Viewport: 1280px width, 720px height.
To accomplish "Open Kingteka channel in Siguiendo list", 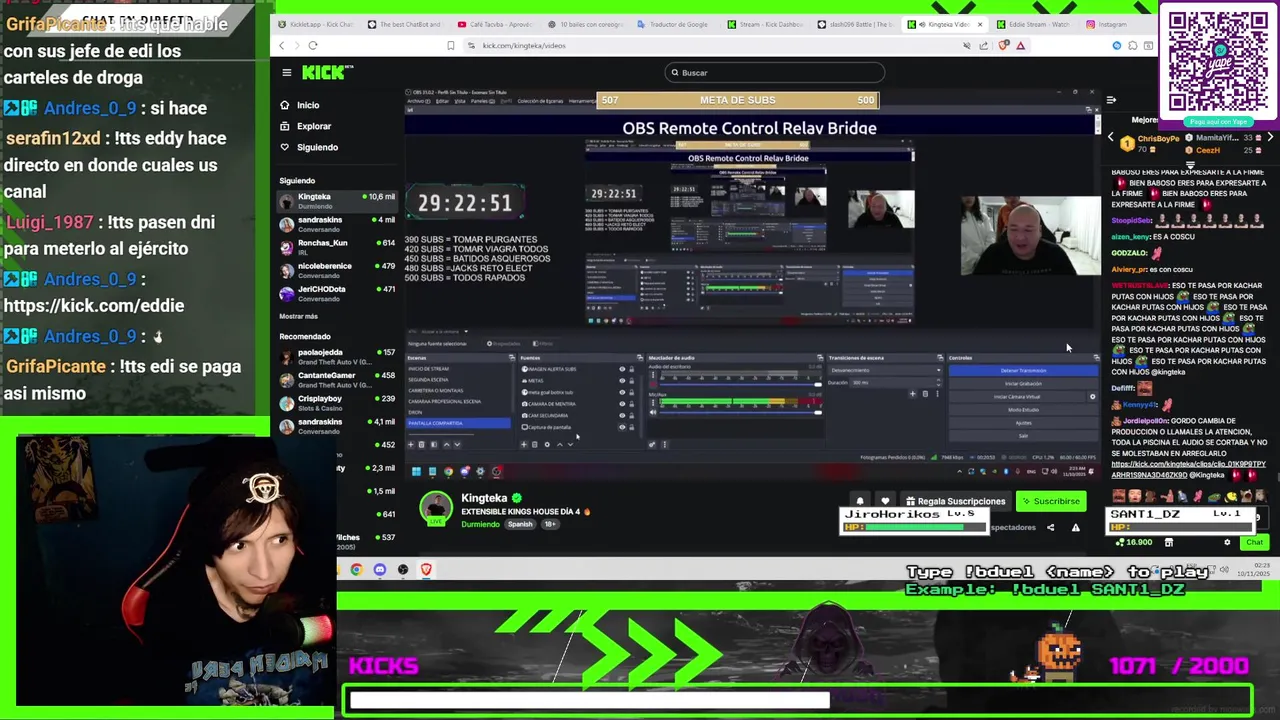I will coord(337,201).
